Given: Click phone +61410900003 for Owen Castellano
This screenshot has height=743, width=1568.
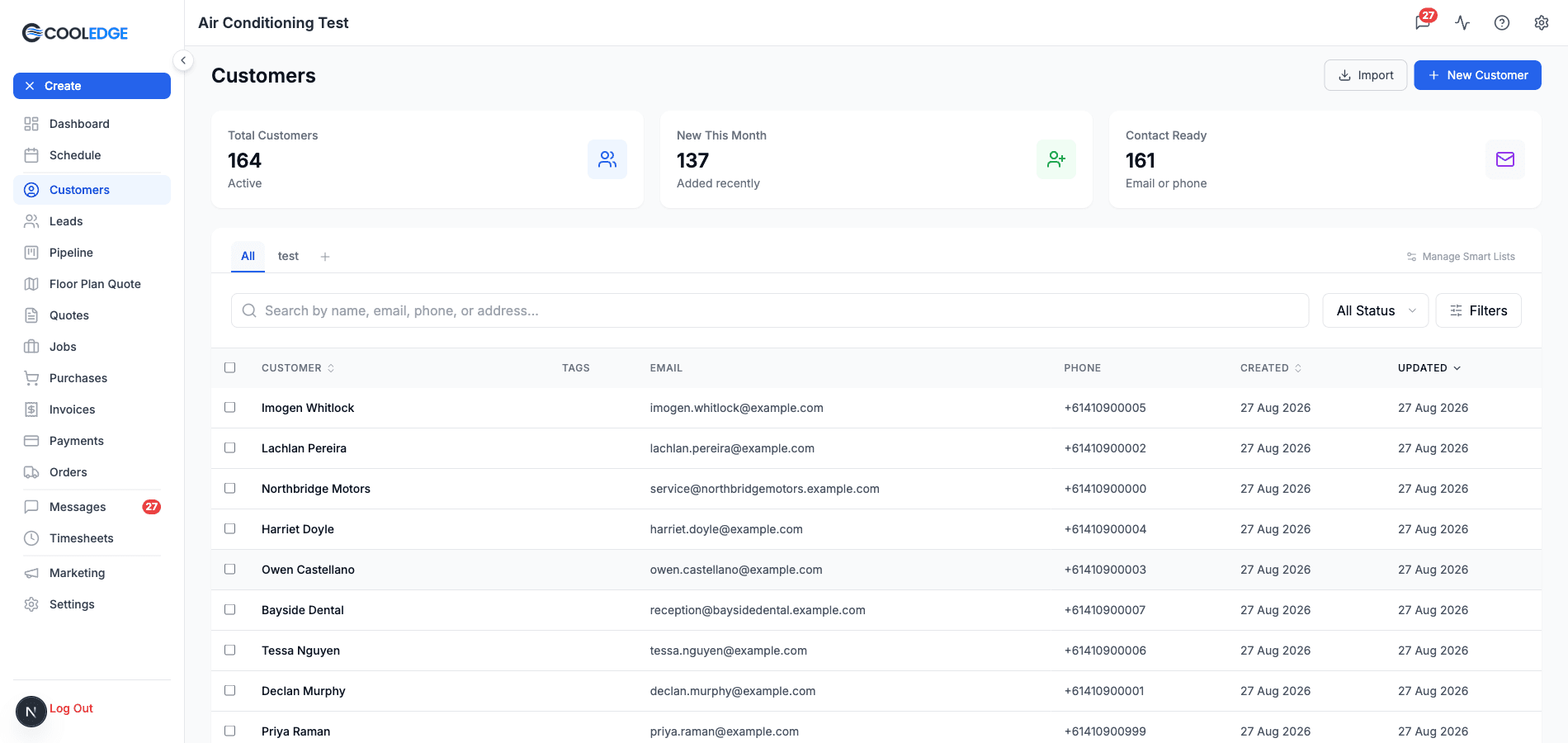Looking at the screenshot, I should point(1105,570).
